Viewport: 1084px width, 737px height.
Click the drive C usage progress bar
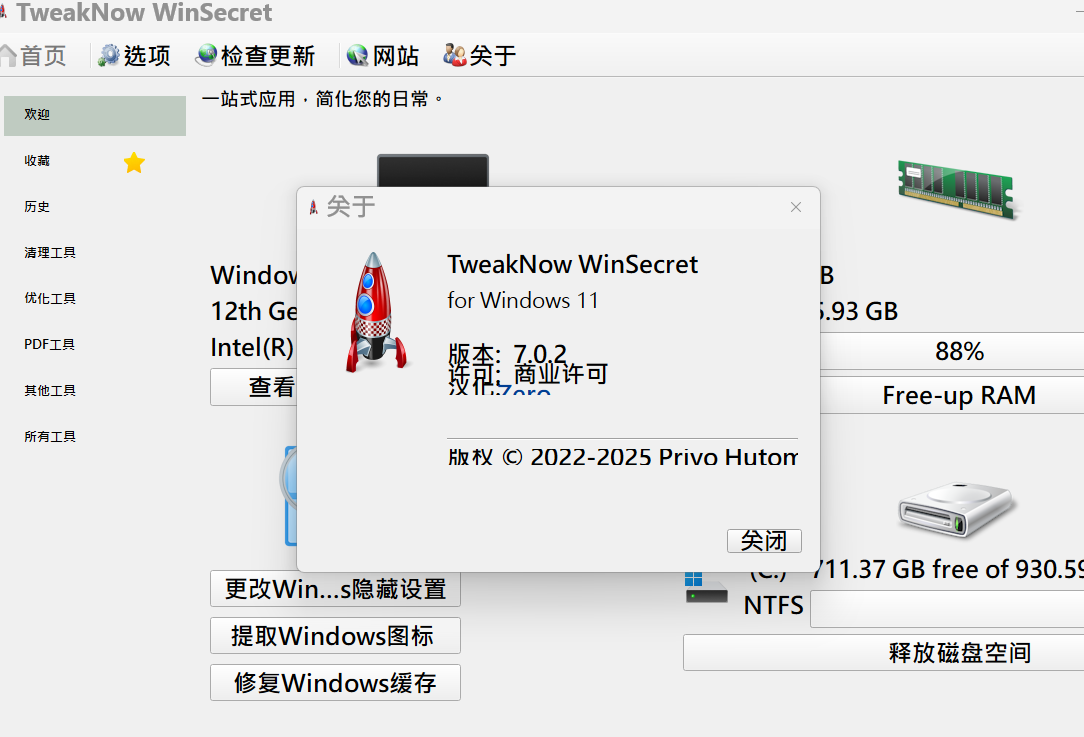click(x=947, y=609)
